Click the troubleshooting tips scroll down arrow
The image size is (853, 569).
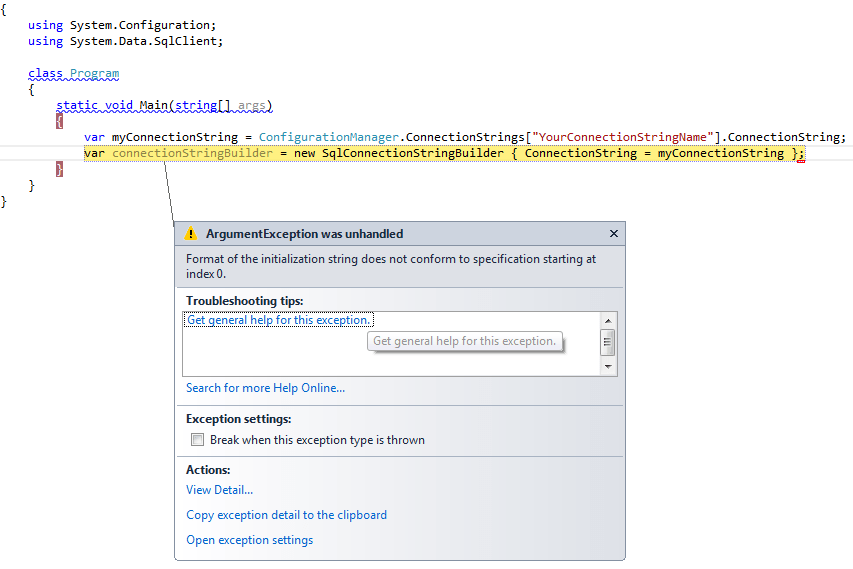click(x=608, y=367)
